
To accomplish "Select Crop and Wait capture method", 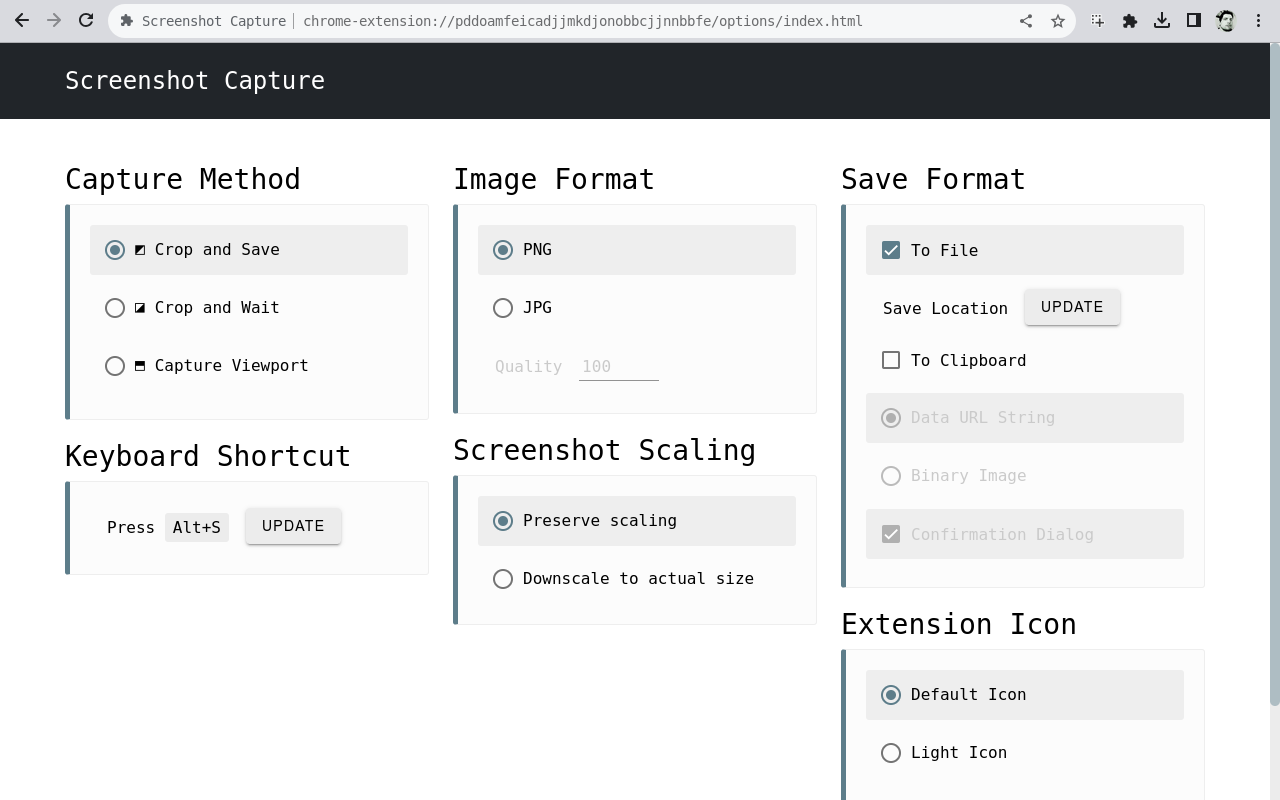I will pos(115,308).
